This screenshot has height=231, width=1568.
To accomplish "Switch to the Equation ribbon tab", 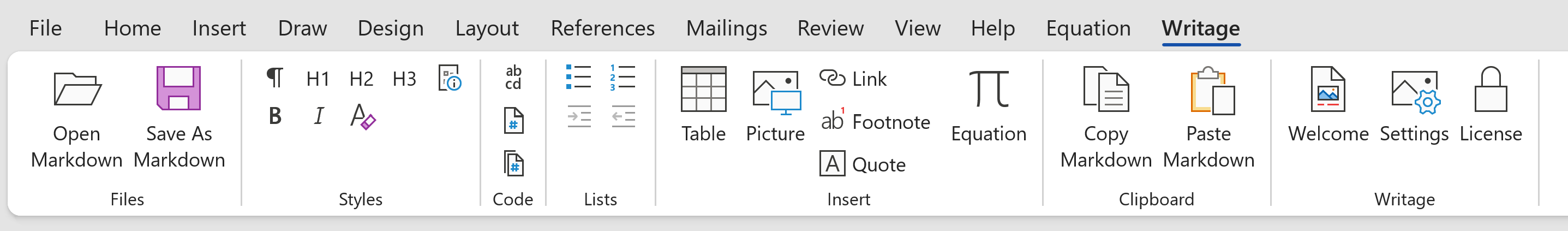I will [x=1088, y=28].
